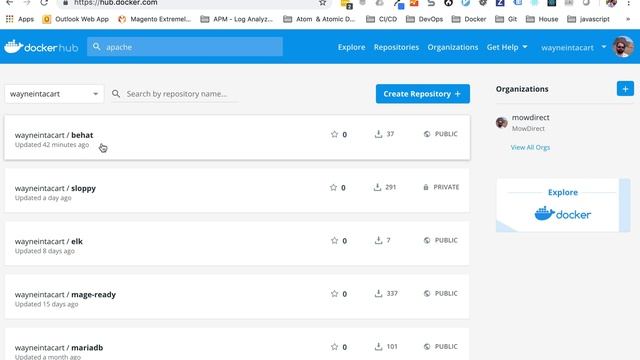
Task: Open the DevOps bookmark folder
Action: pyautogui.click(x=424, y=19)
